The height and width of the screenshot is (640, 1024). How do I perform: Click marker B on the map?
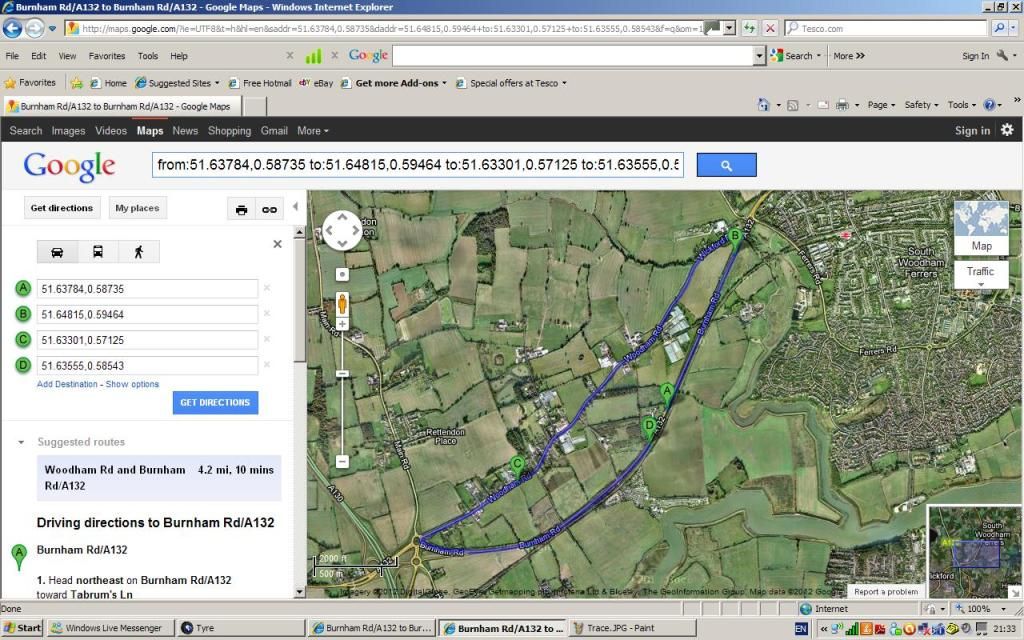click(735, 237)
